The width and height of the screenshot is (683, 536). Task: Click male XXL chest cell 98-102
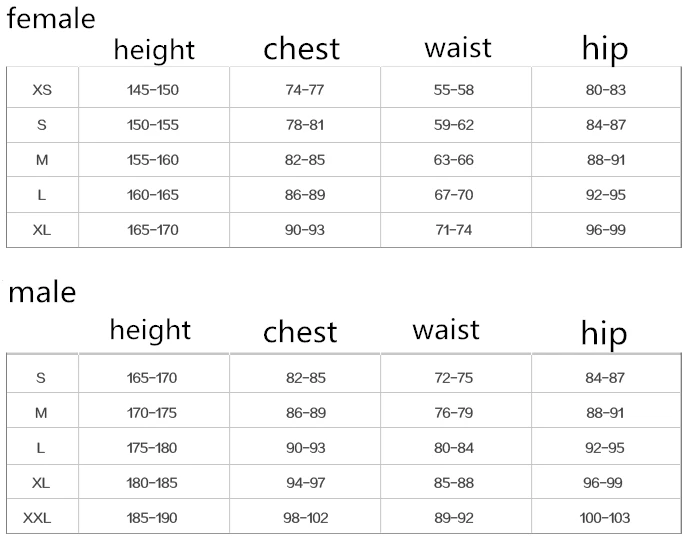click(305, 518)
